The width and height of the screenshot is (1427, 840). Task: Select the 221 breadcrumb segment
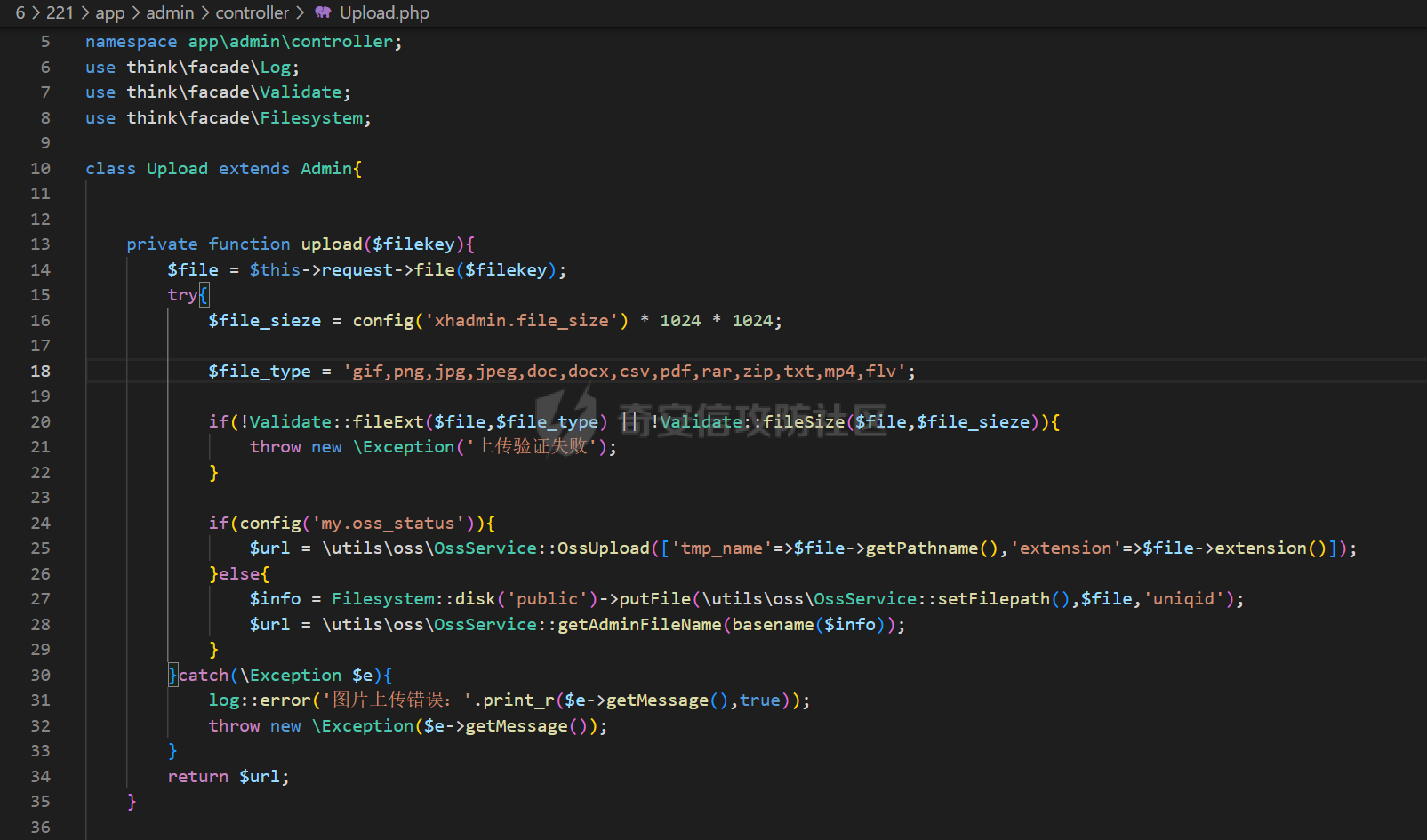(x=60, y=12)
